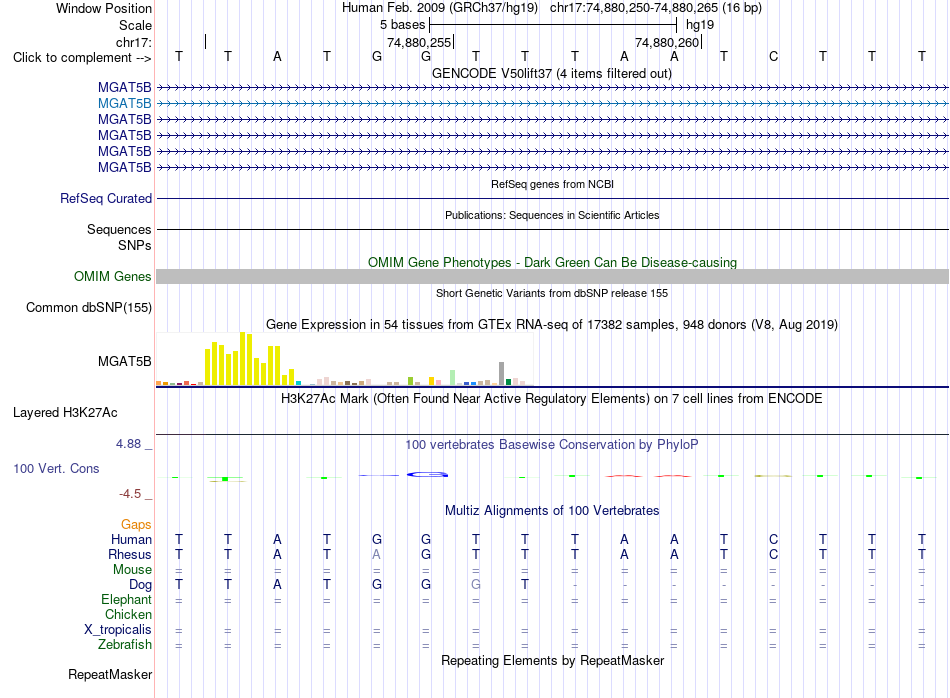Click the 'Common dbSNP(155)' track label
Screen dimensions: 950x698
(x=88, y=307)
